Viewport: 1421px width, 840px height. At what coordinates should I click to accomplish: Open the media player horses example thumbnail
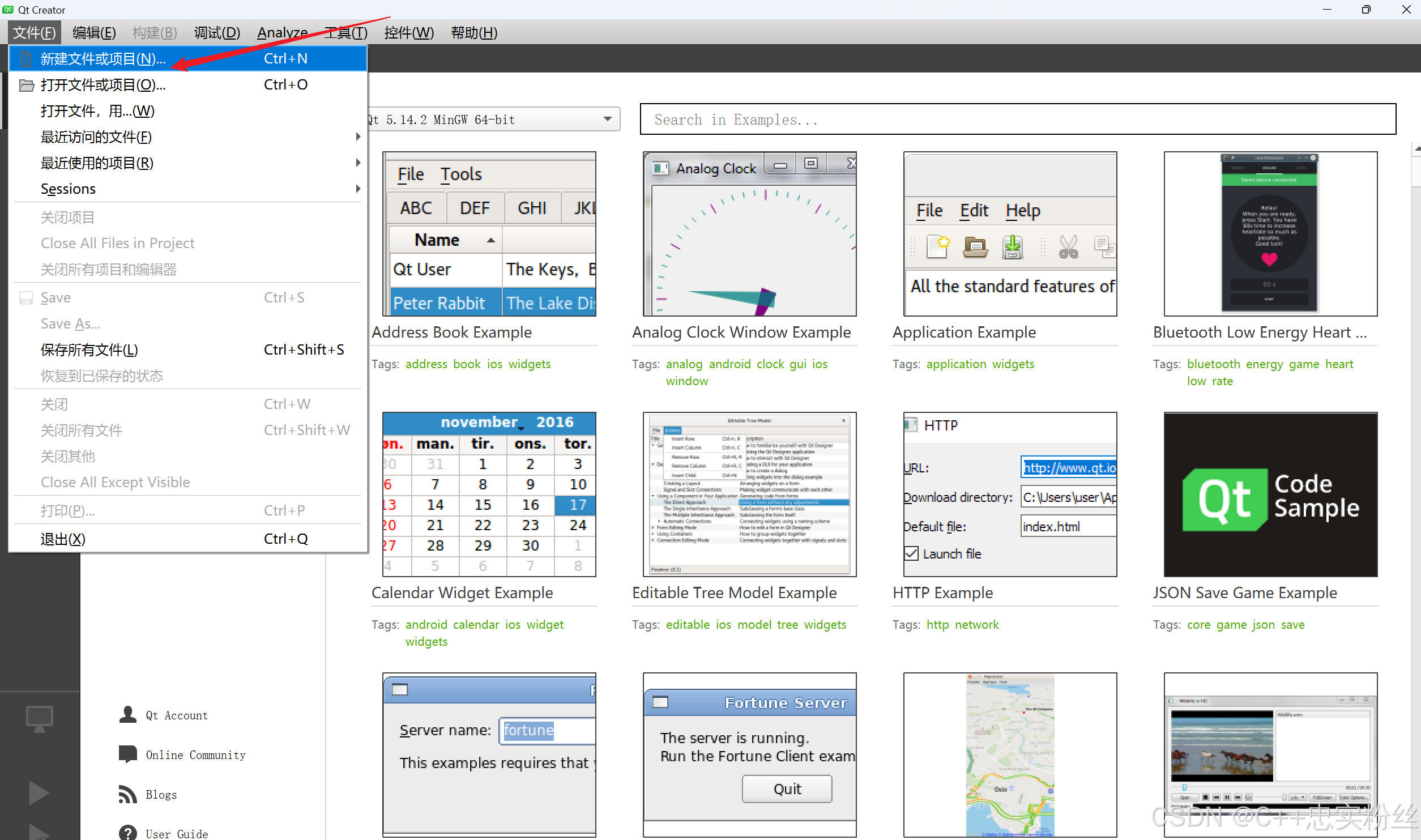pos(1271,755)
